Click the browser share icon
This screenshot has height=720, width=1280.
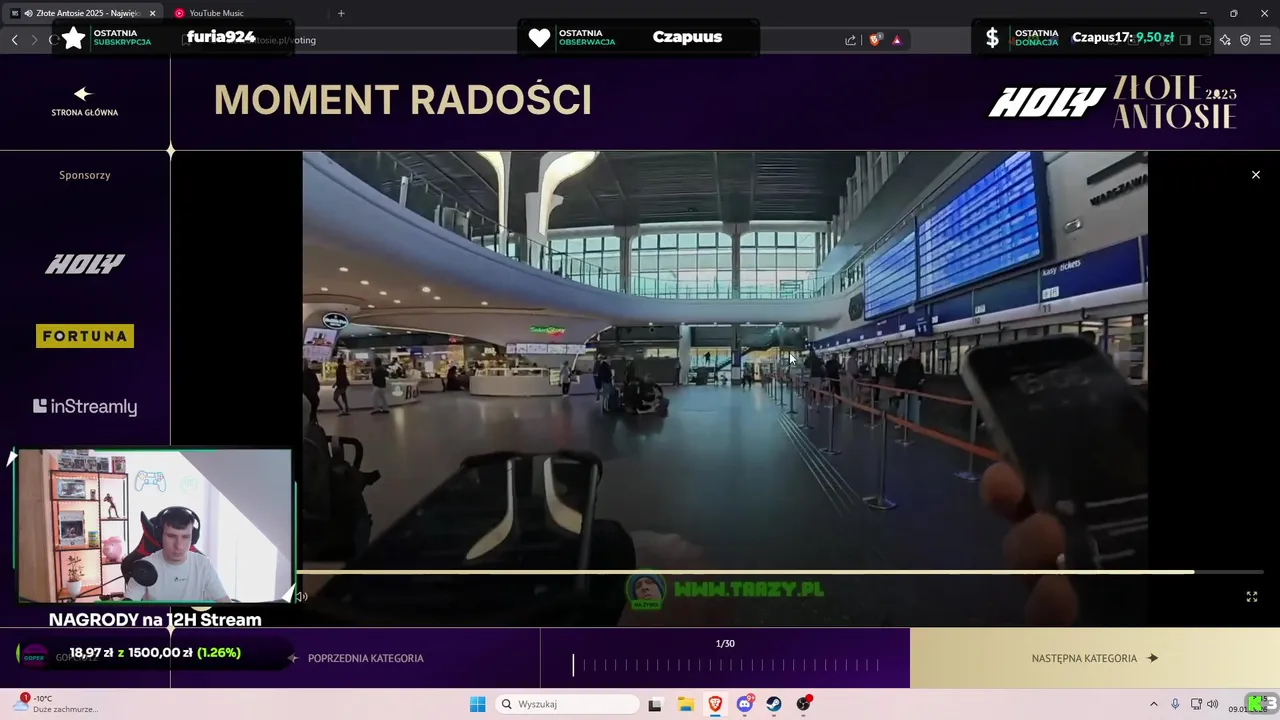click(850, 40)
